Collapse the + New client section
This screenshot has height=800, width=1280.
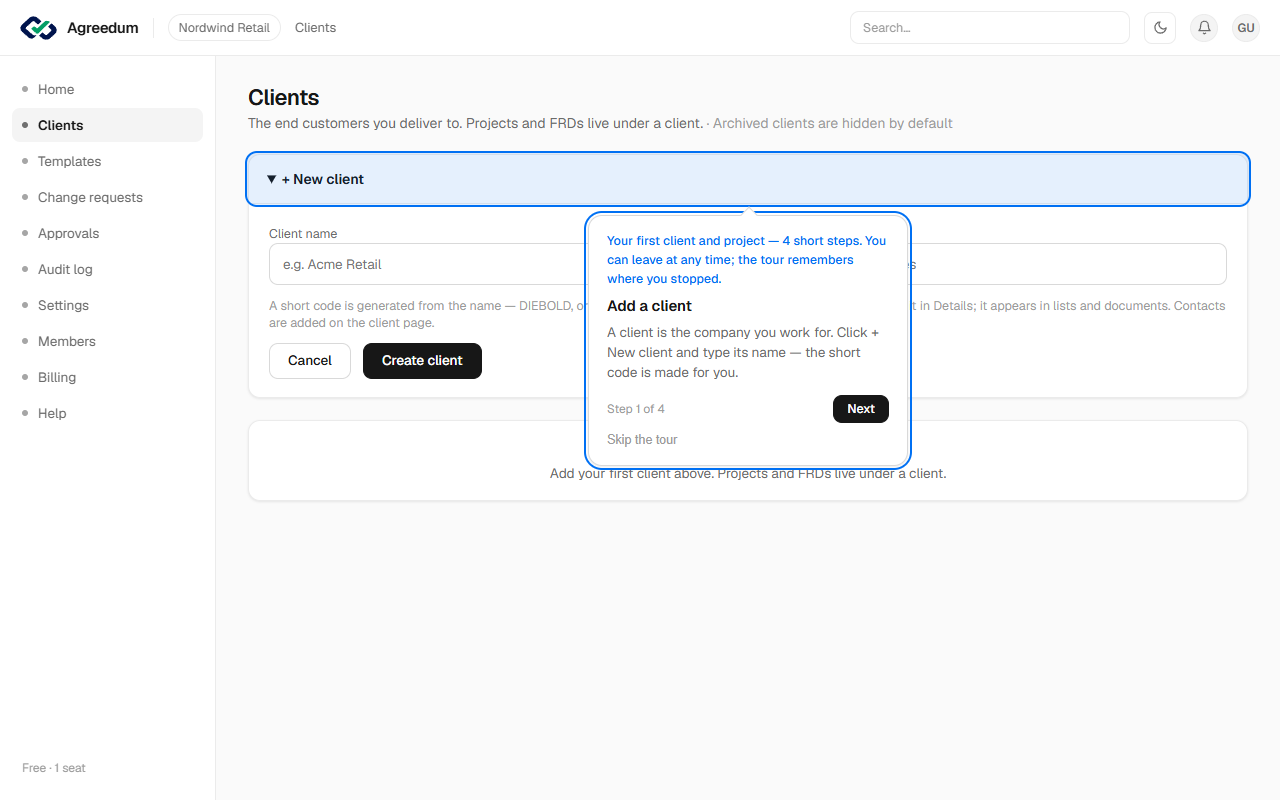click(748, 179)
